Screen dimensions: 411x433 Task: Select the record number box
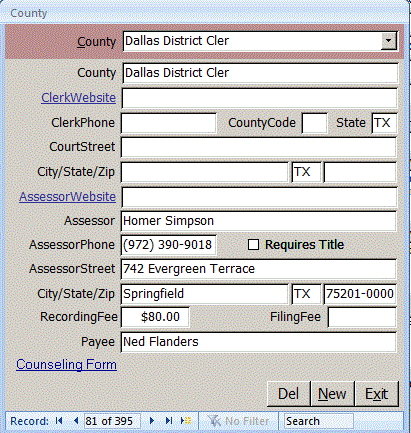click(112, 421)
